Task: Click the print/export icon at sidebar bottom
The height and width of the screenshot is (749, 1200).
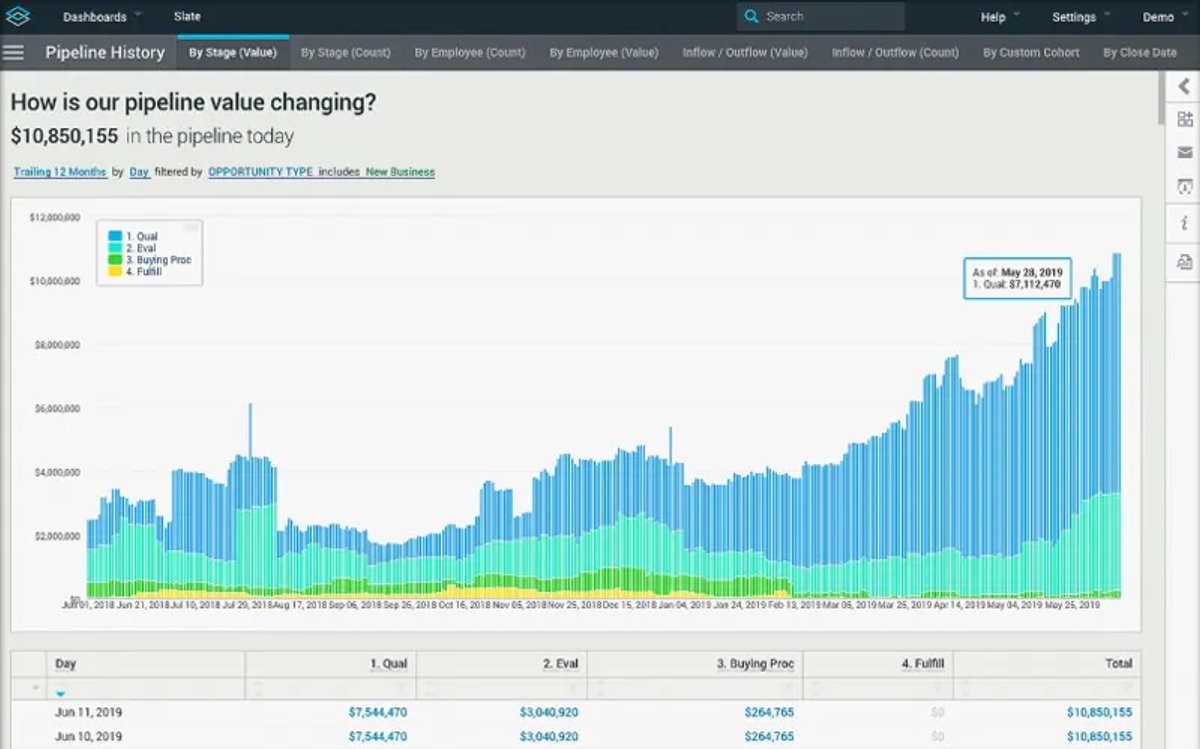Action: (1184, 262)
